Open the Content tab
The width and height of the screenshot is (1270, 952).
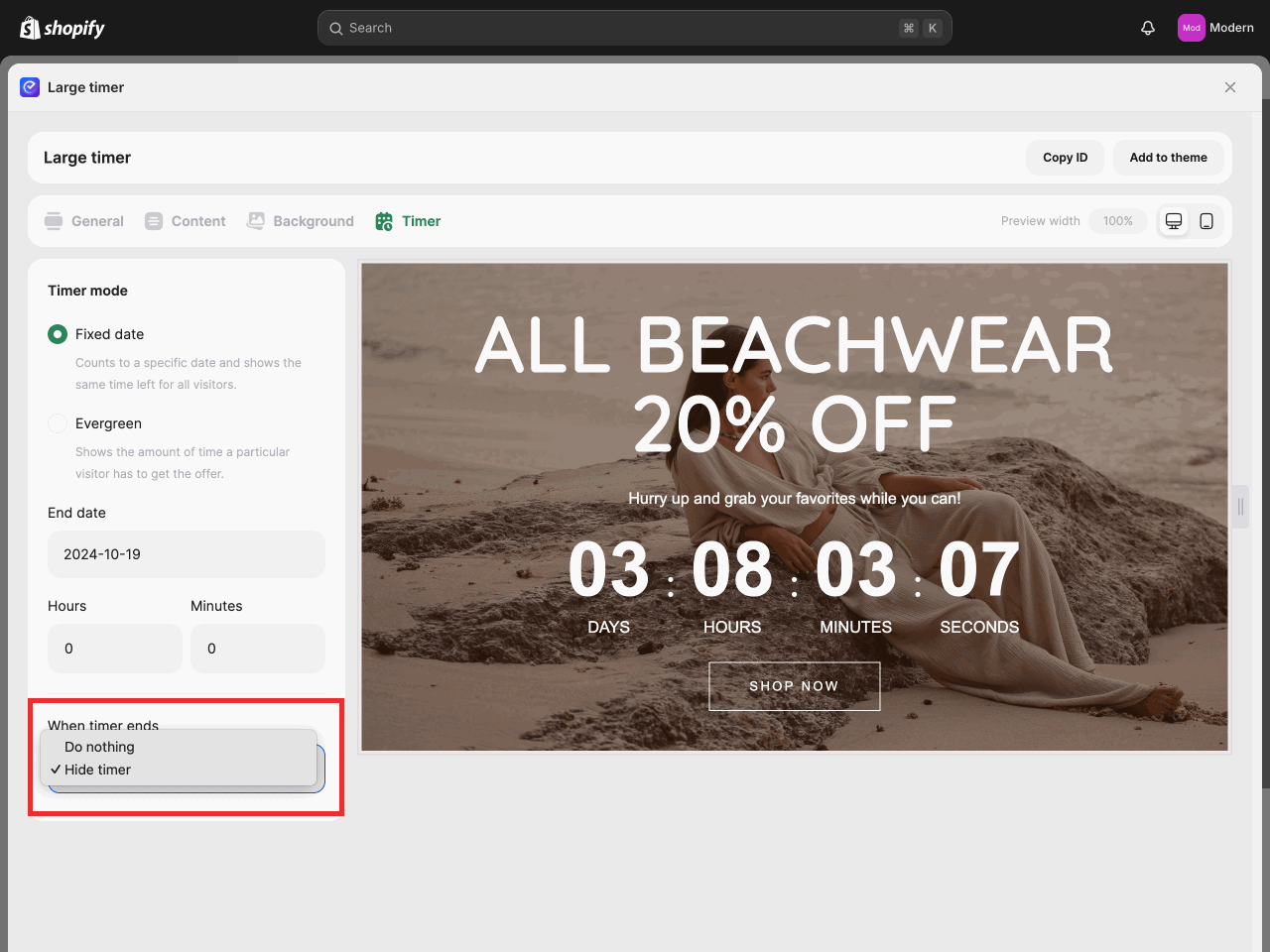click(x=186, y=221)
